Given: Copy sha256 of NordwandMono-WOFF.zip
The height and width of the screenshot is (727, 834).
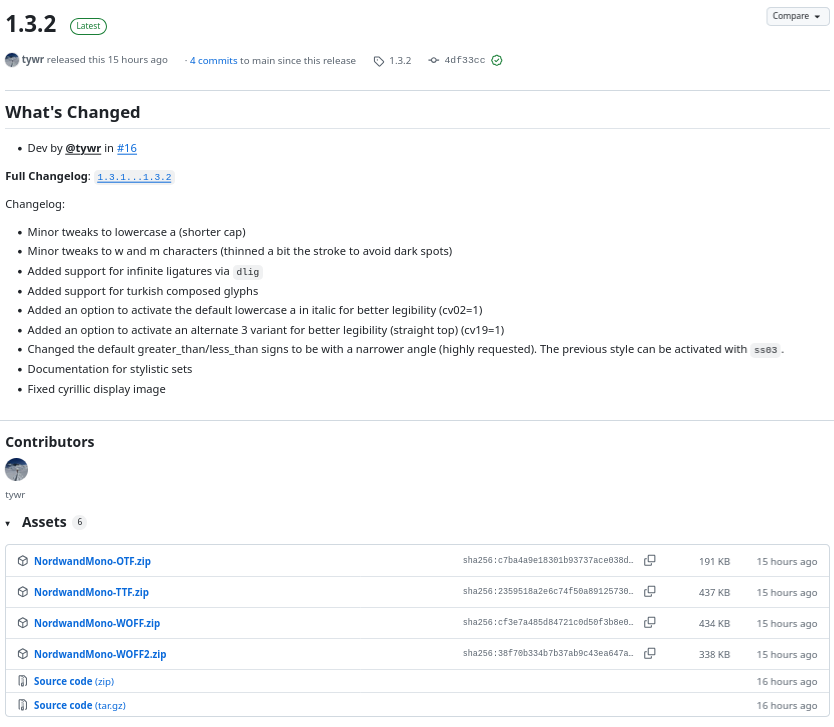Looking at the screenshot, I should pos(649,622).
